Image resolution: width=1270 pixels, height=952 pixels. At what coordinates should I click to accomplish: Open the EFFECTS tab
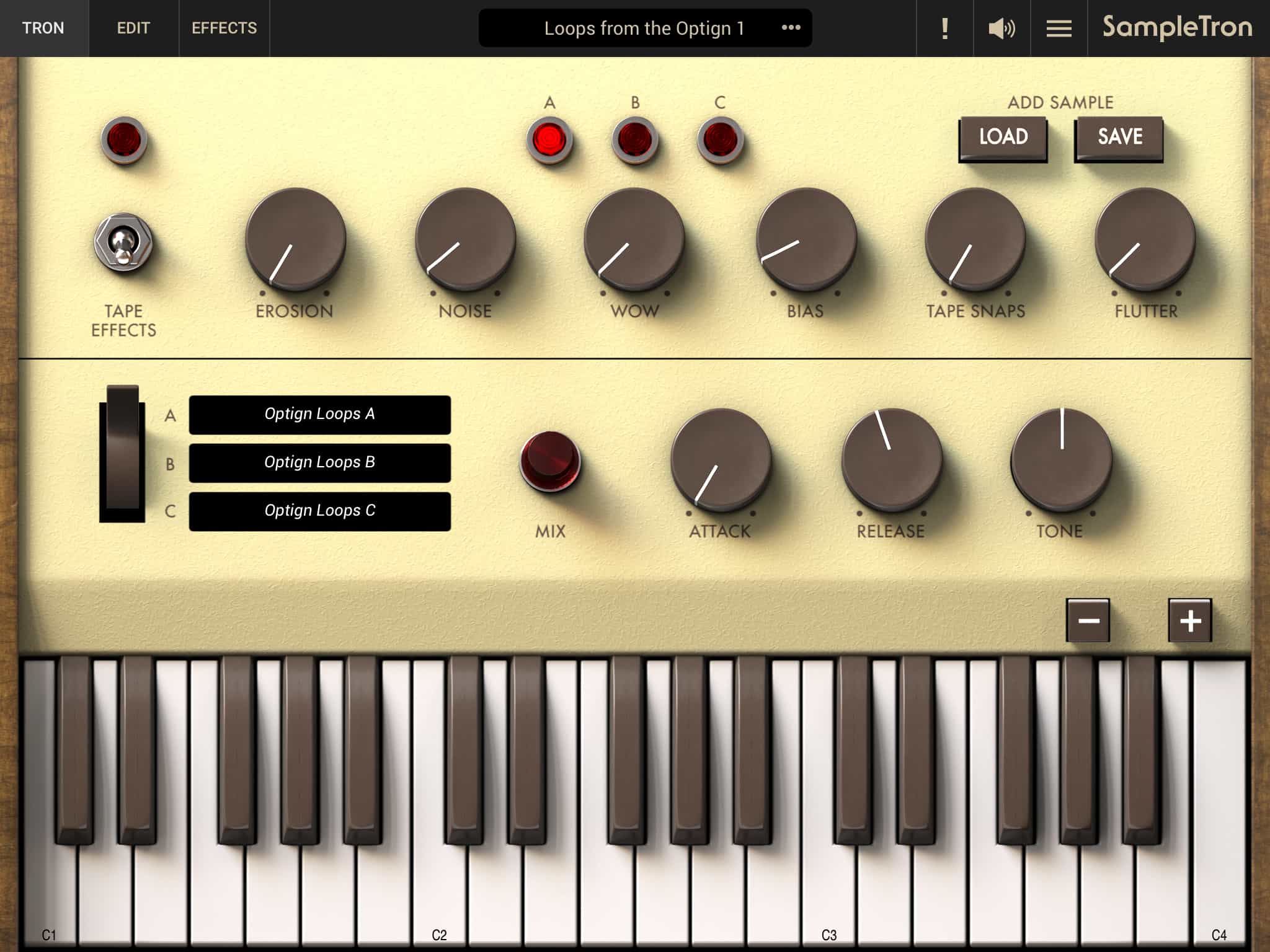pyautogui.click(x=224, y=28)
